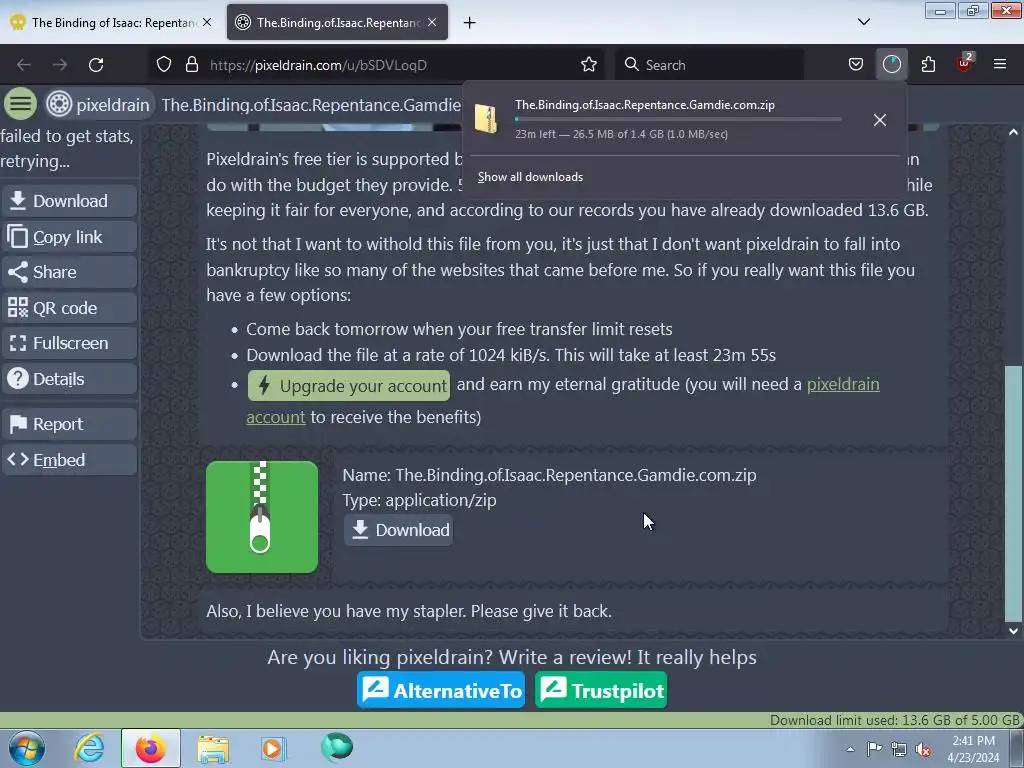Click Download under the file name

[x=398, y=530]
